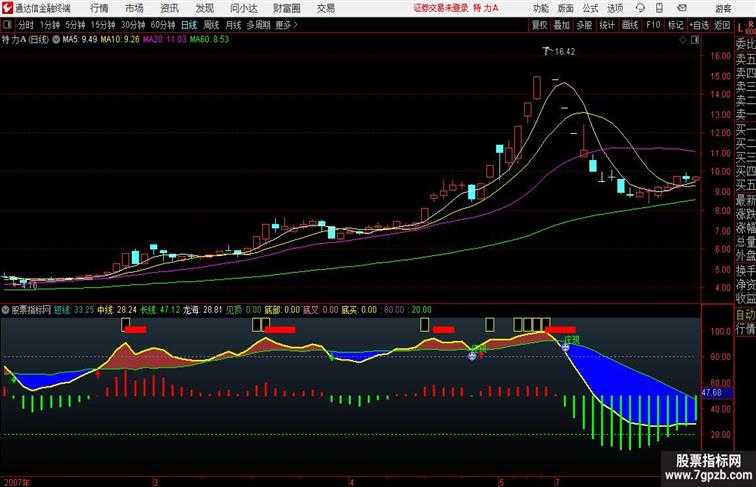Click the 复权 button
756x487 pixels.
pos(539,25)
